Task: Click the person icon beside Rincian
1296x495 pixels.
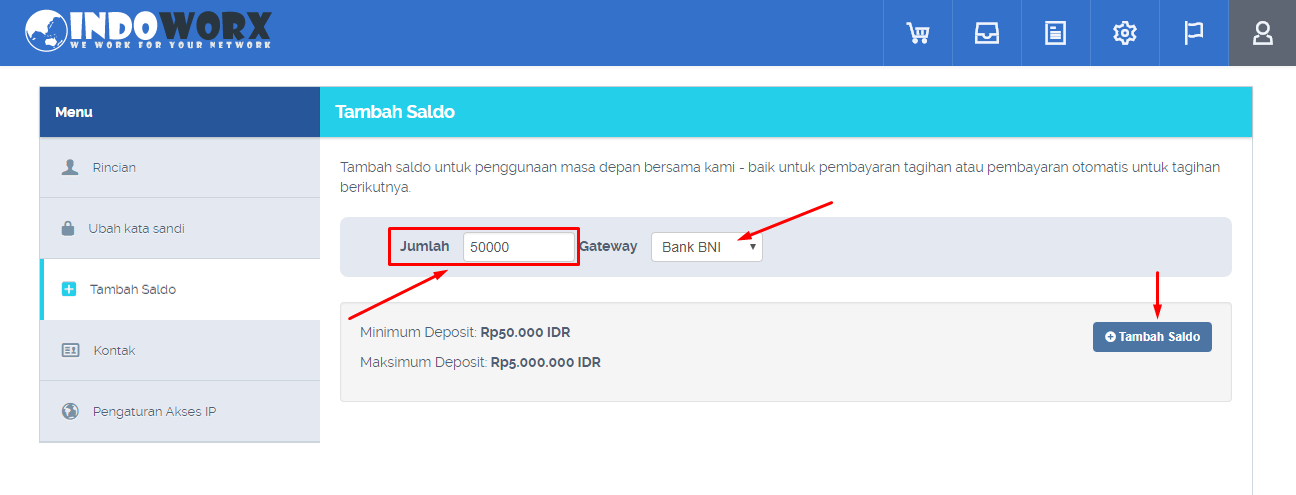Action: [70, 167]
